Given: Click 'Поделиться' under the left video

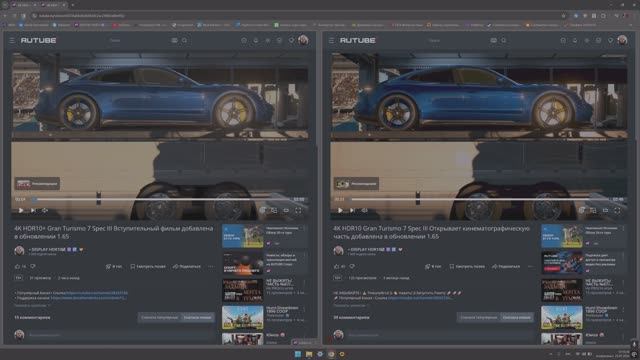Looking at the screenshot, I should click(x=187, y=267).
